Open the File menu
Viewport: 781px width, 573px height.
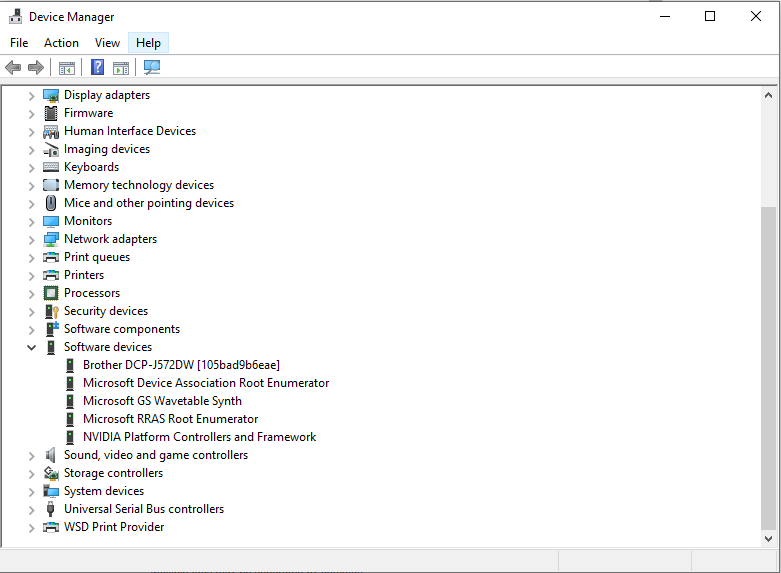(x=19, y=43)
